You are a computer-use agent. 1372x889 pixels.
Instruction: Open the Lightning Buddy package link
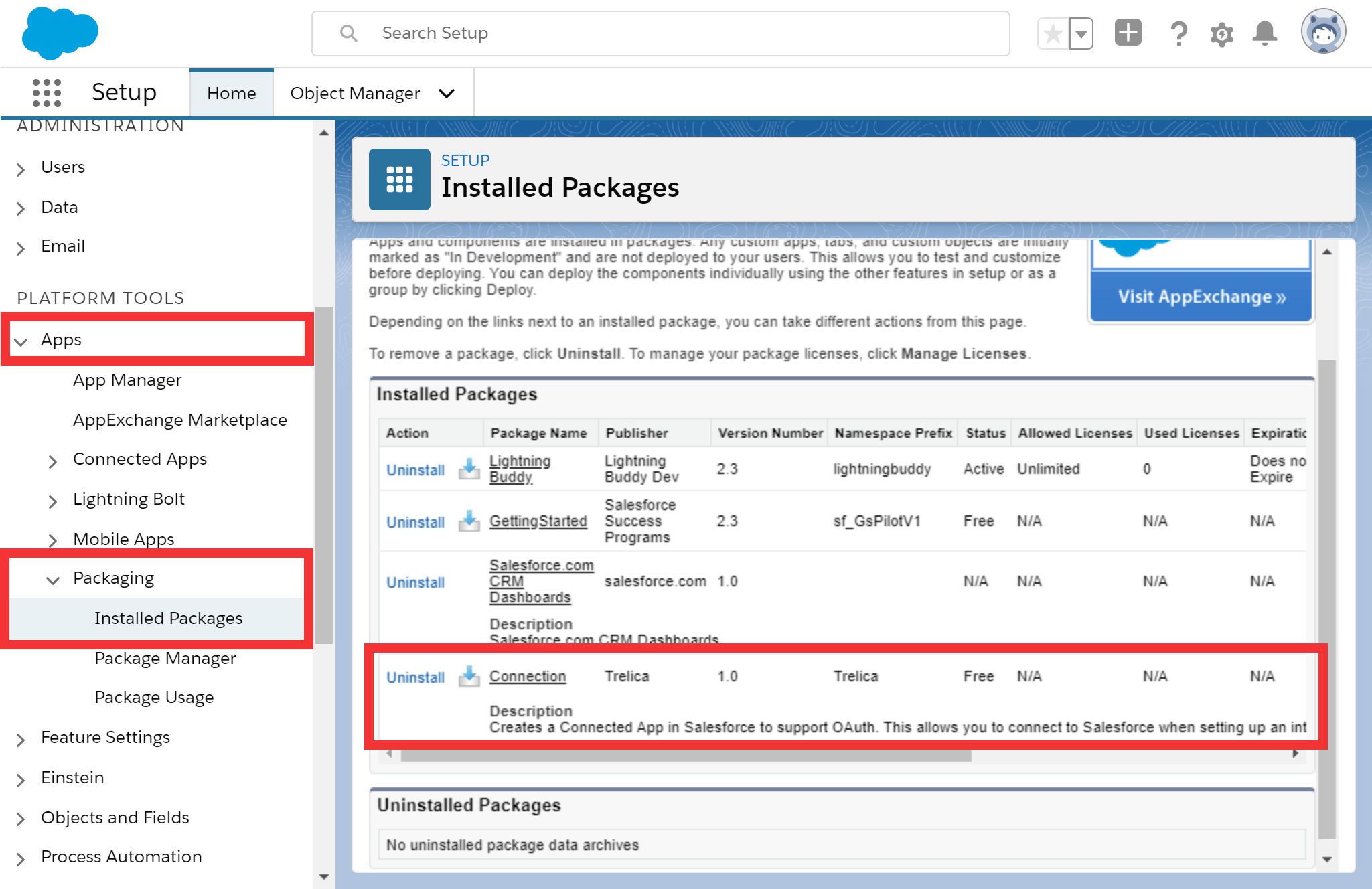(x=520, y=469)
